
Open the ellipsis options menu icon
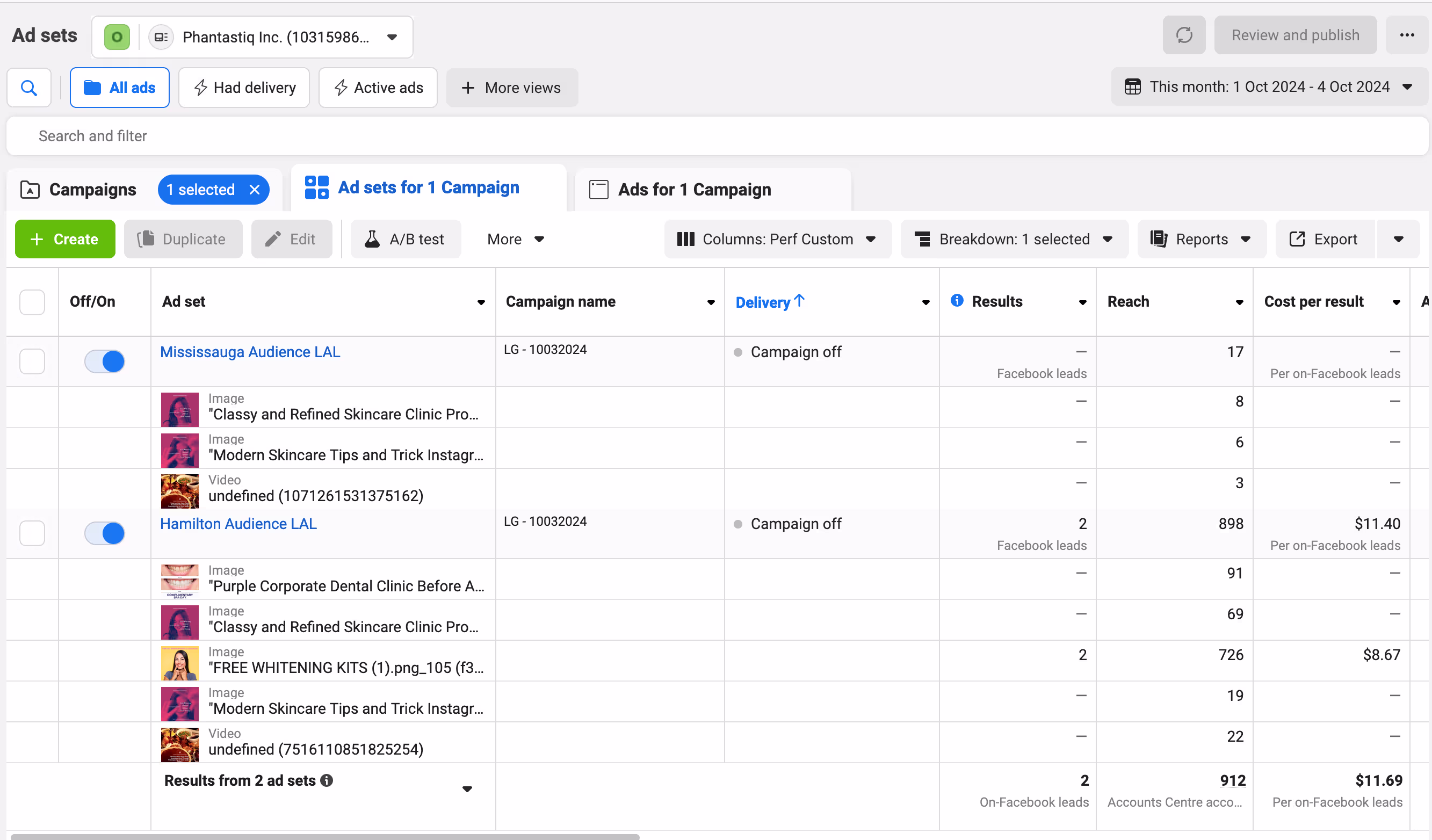(x=1407, y=35)
